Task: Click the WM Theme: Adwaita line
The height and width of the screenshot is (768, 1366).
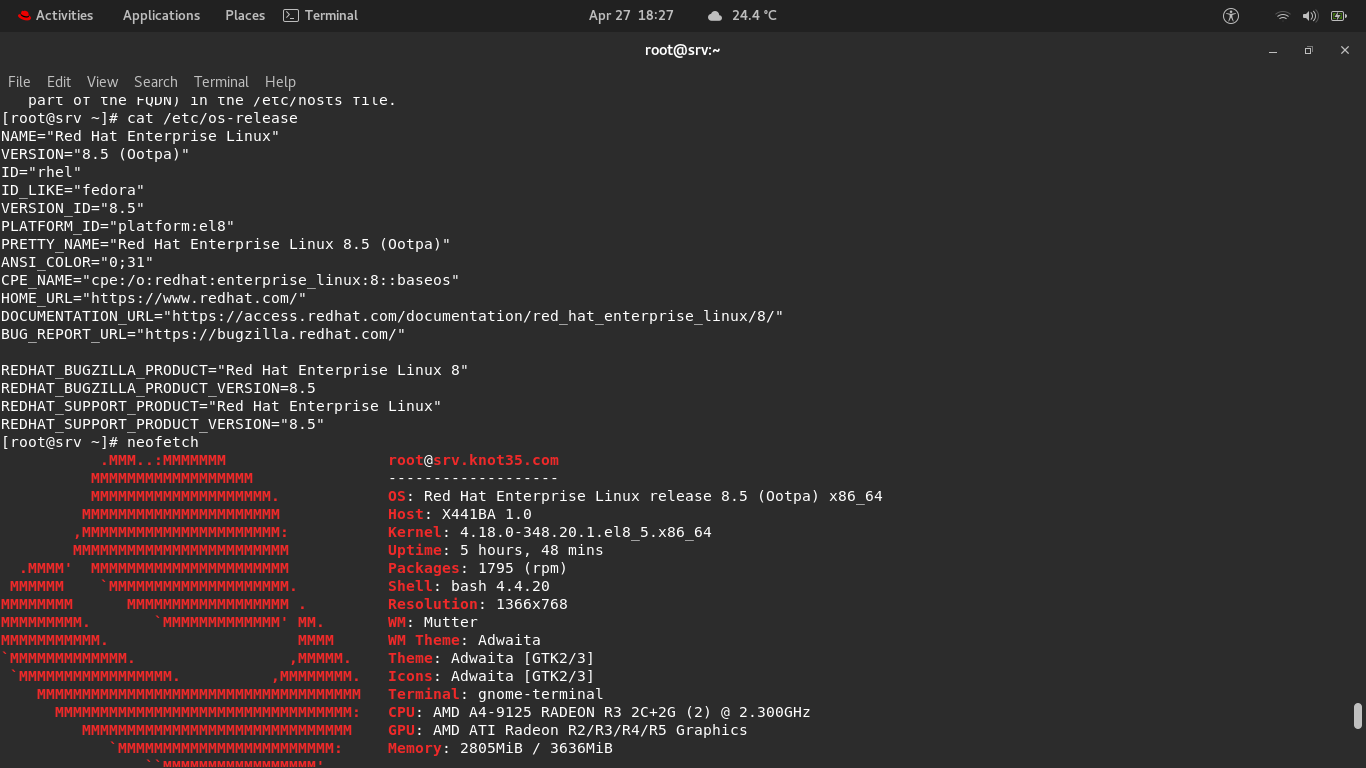Action: tap(465, 640)
